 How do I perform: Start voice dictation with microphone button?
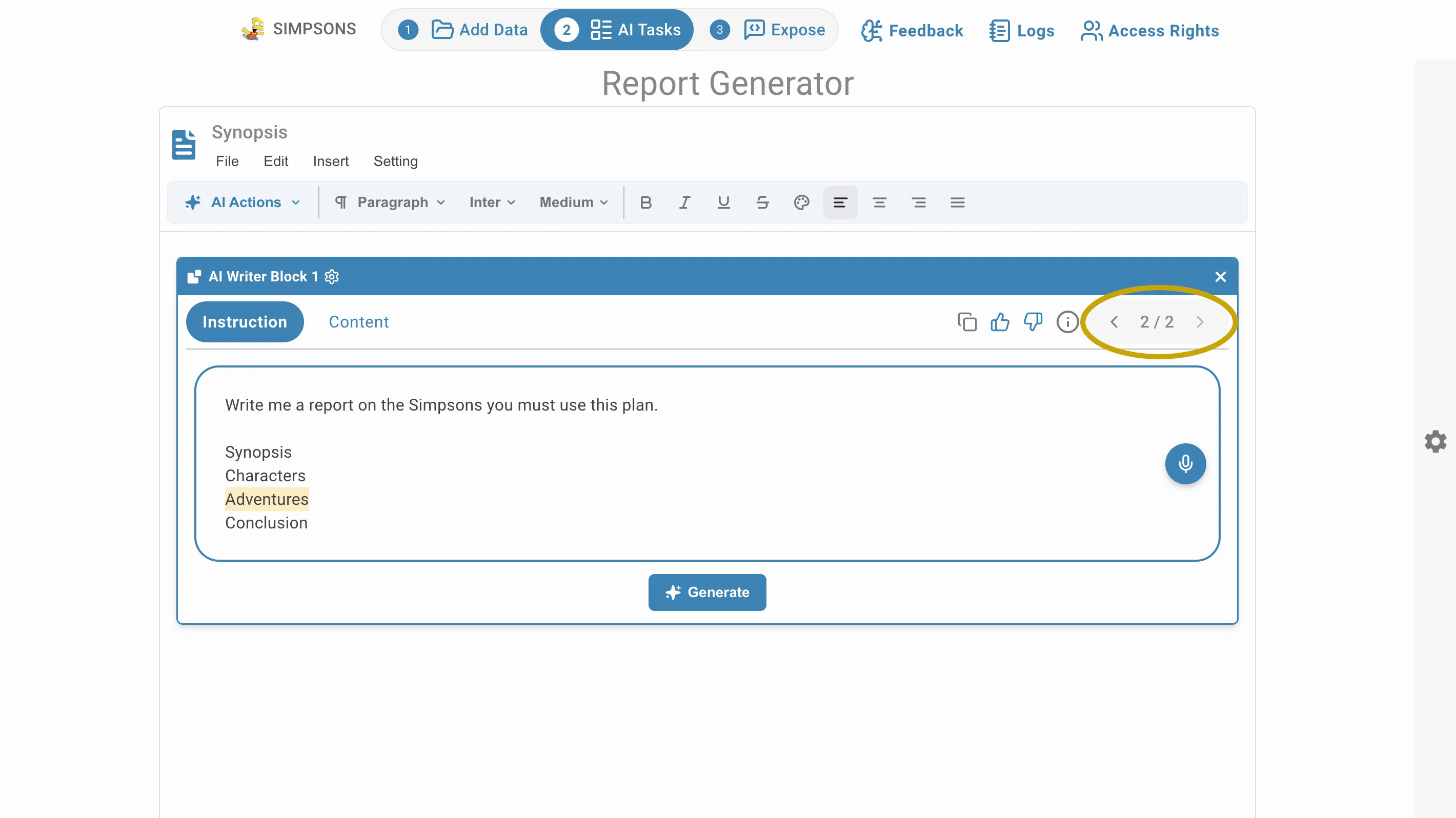click(1185, 464)
